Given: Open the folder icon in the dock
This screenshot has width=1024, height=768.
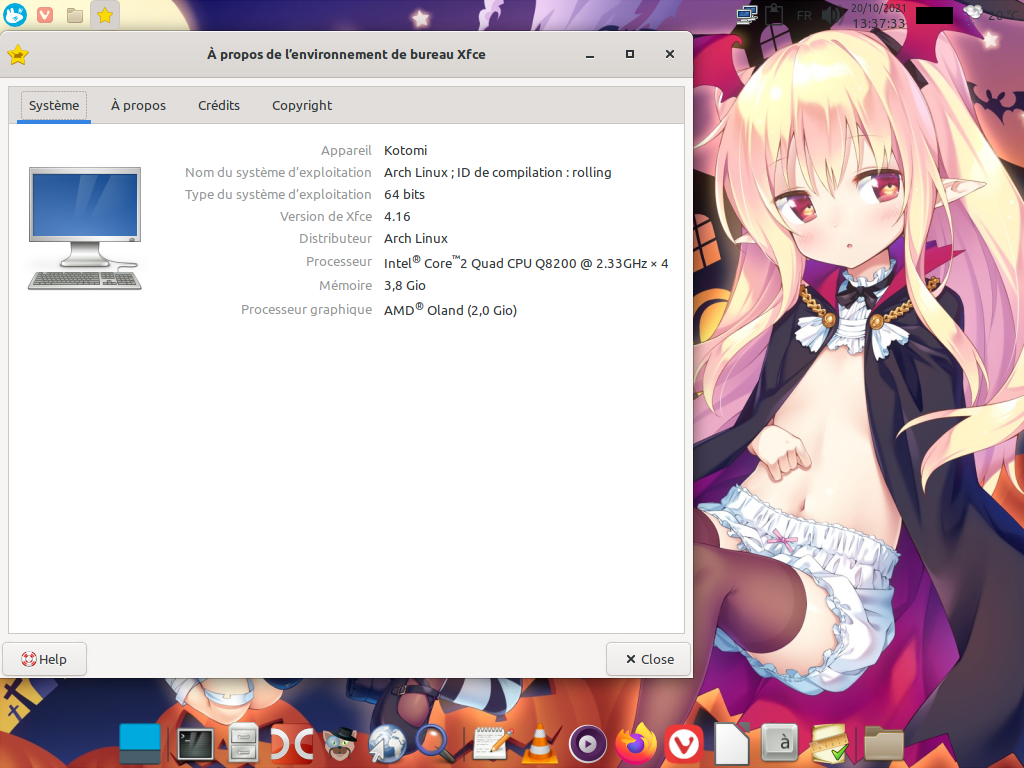Looking at the screenshot, I should (x=884, y=744).
